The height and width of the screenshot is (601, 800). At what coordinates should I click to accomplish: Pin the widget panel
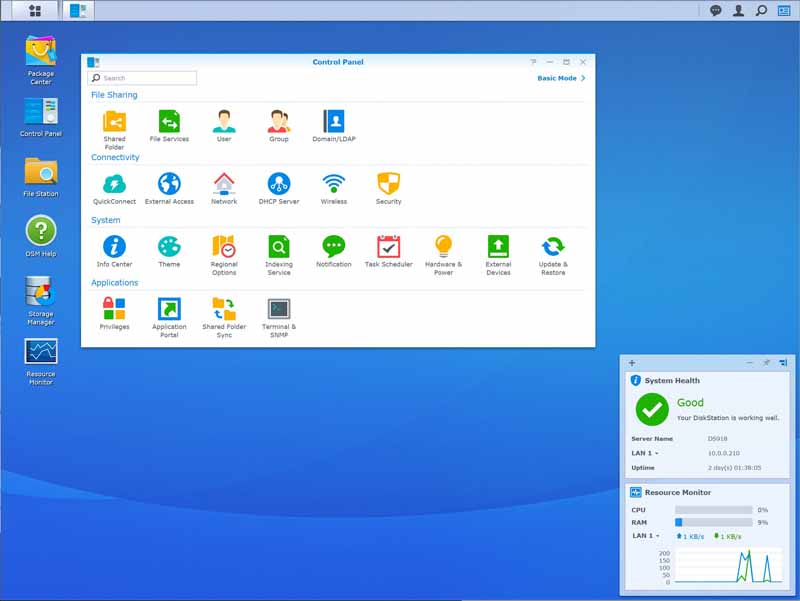(766, 363)
